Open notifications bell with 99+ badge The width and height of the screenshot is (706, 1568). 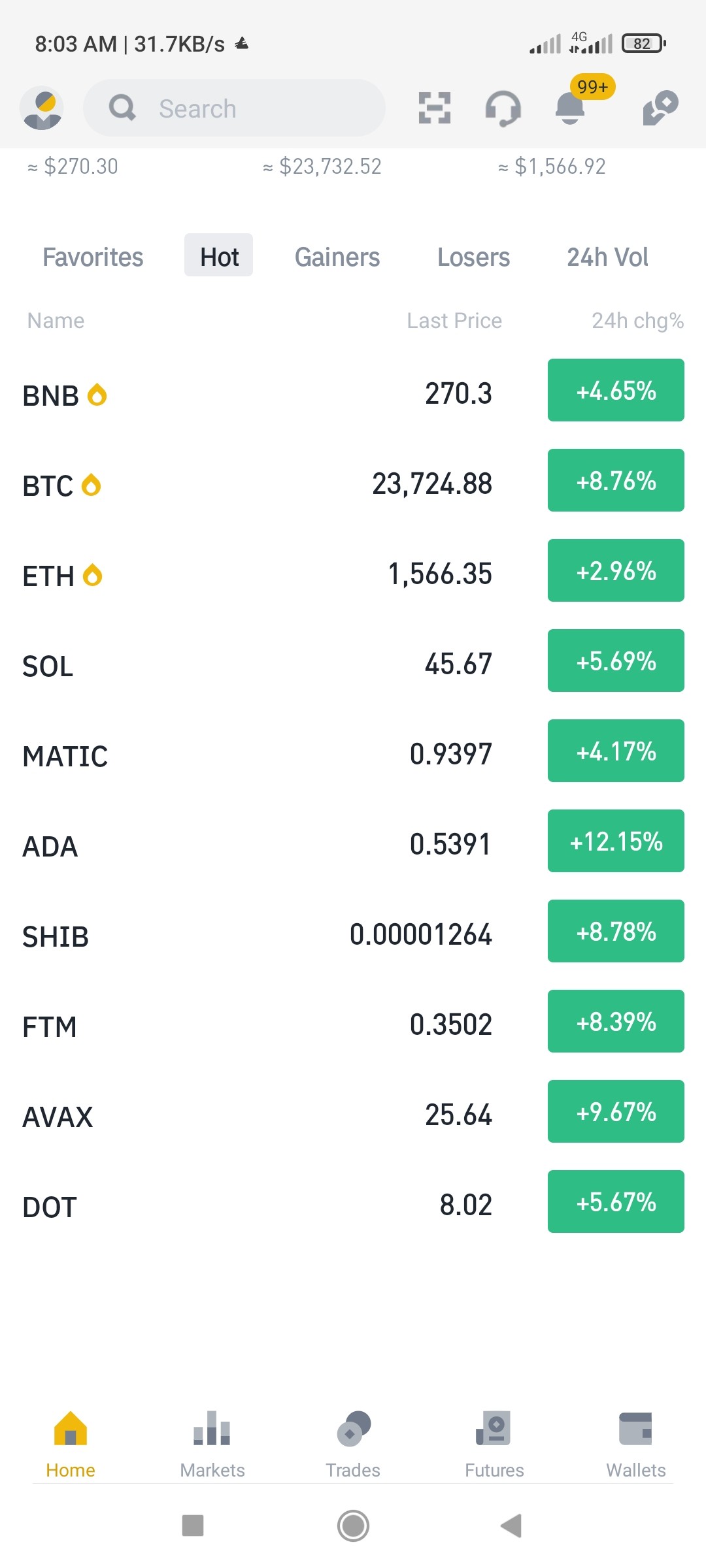(x=570, y=108)
